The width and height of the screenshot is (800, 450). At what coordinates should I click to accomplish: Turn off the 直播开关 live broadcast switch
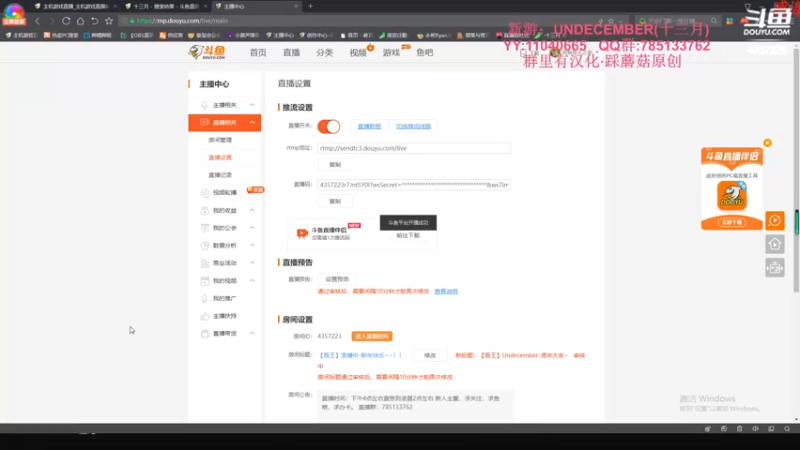tap(329, 126)
